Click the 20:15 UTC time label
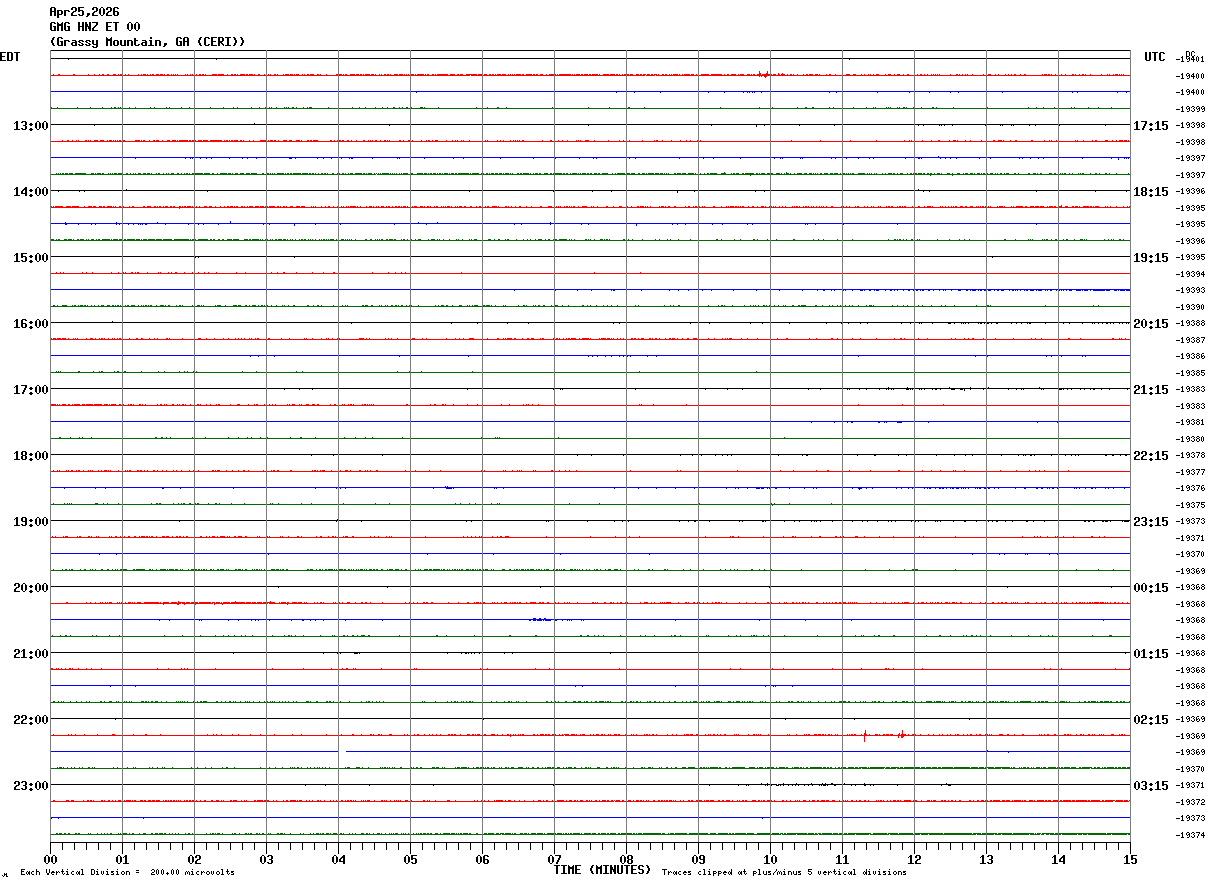The image size is (1210, 886). tap(1151, 323)
